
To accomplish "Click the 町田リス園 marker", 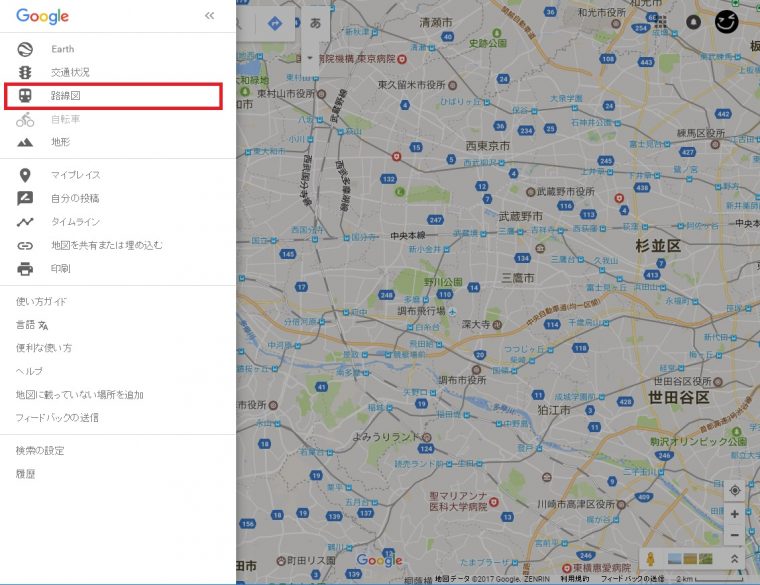I will (x=281, y=561).
